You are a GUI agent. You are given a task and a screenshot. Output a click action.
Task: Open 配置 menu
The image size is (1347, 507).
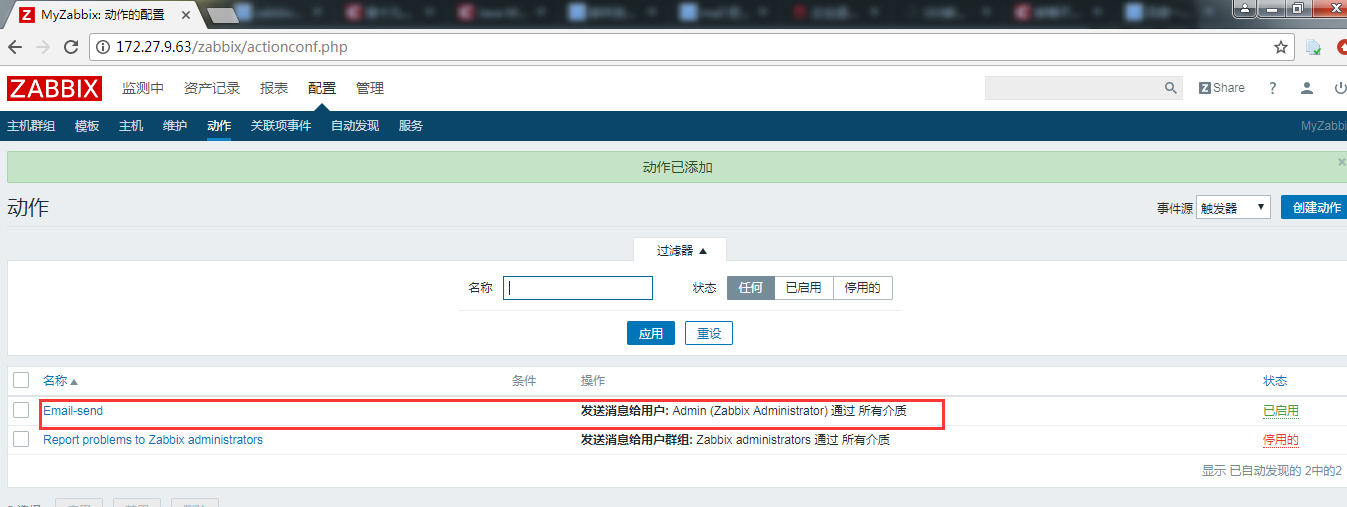pyautogui.click(x=322, y=88)
